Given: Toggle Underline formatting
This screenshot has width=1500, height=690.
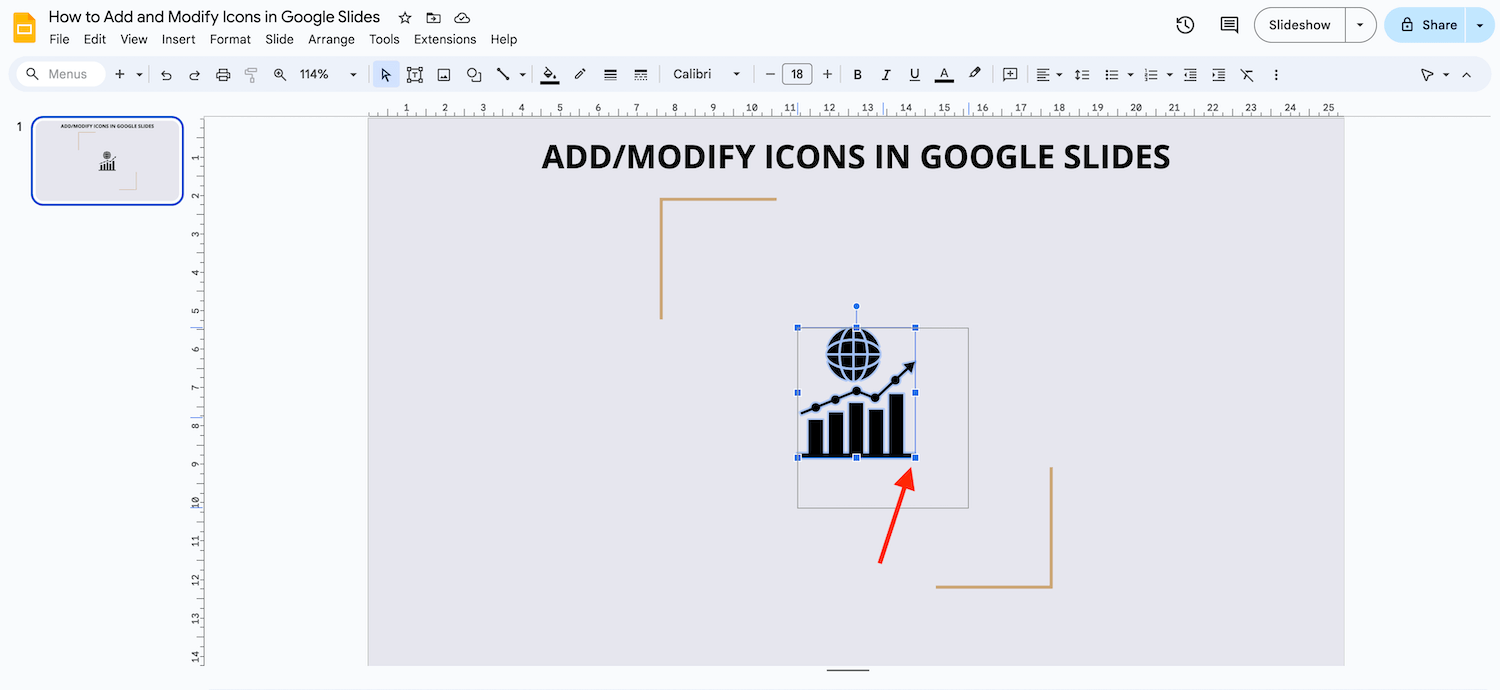Looking at the screenshot, I should point(914,75).
